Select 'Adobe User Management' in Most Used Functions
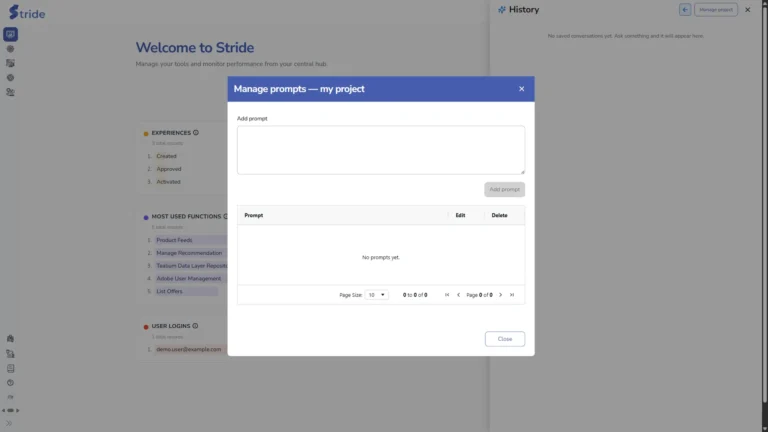768x432 pixels. pyautogui.click(x=189, y=278)
